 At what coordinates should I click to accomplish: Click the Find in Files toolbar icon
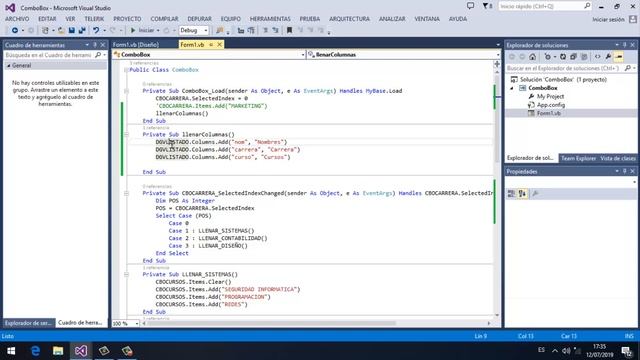(220, 30)
